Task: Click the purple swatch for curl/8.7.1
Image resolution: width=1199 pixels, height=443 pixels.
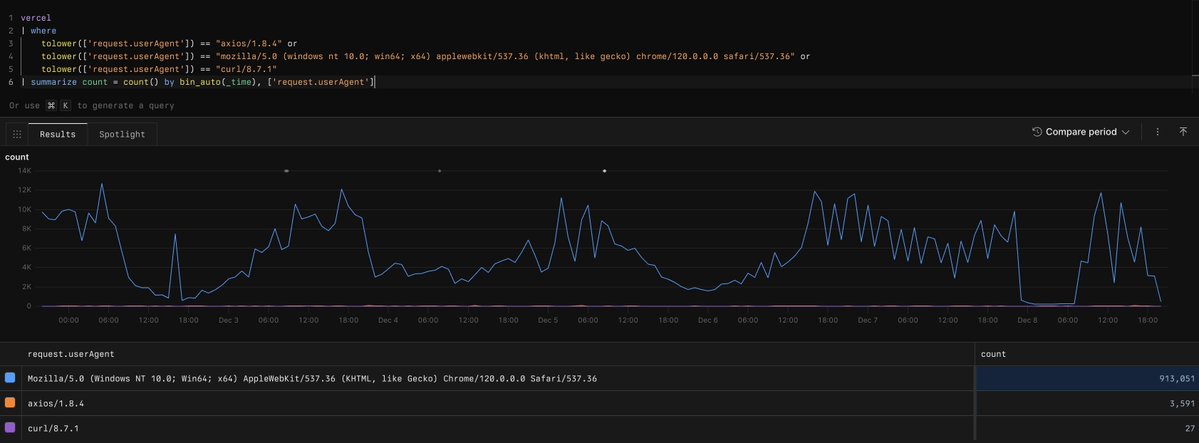Action: pyautogui.click(x=10, y=428)
